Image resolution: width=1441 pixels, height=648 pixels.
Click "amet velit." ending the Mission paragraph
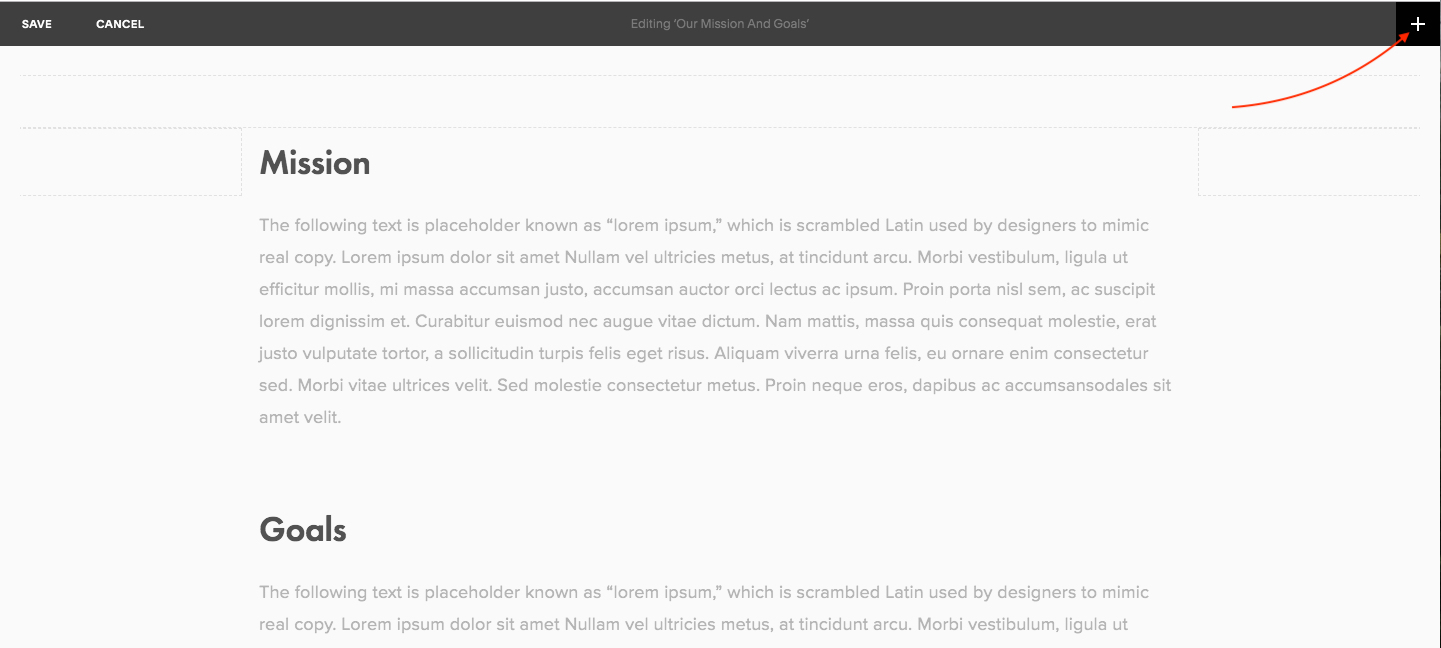(300, 418)
